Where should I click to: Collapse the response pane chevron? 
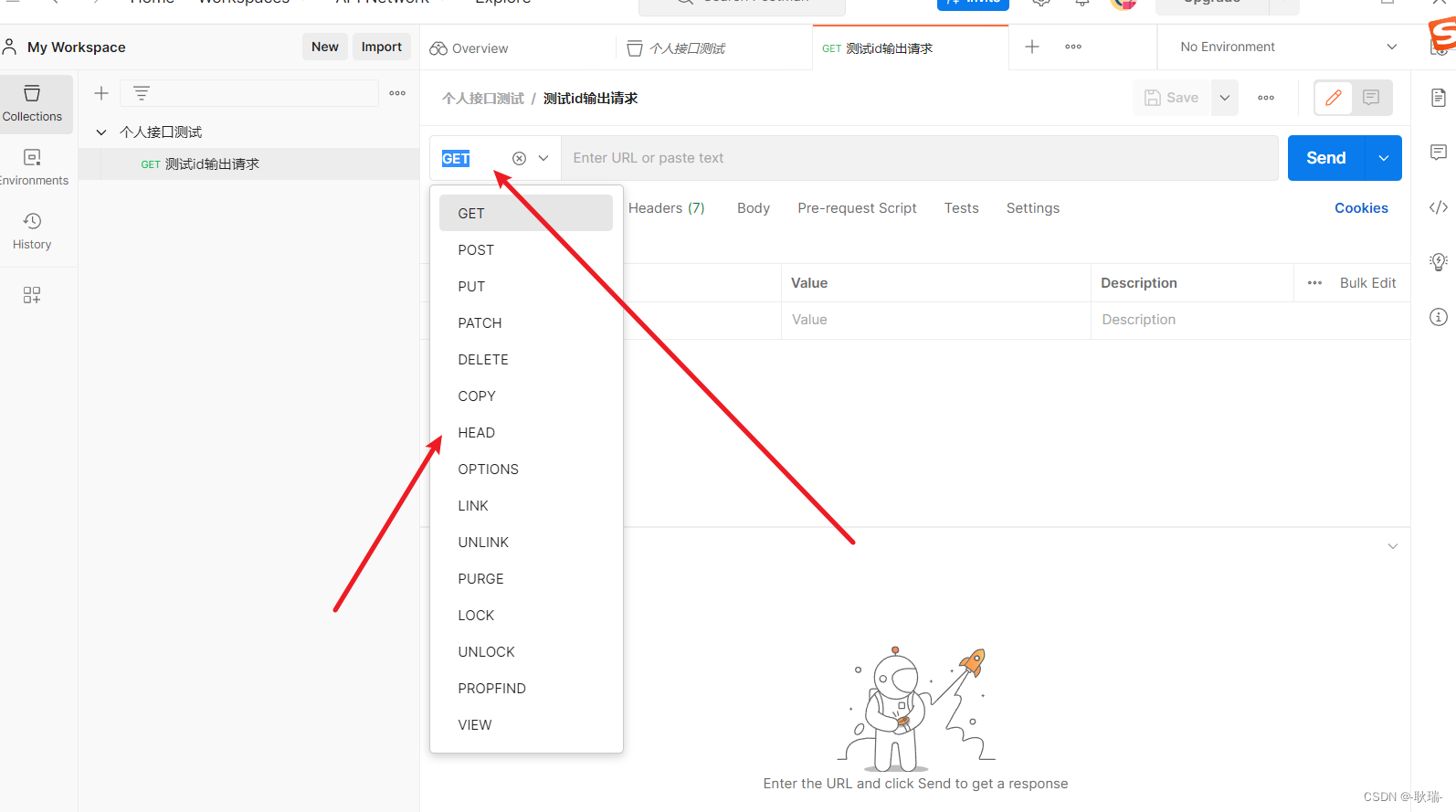click(x=1393, y=546)
